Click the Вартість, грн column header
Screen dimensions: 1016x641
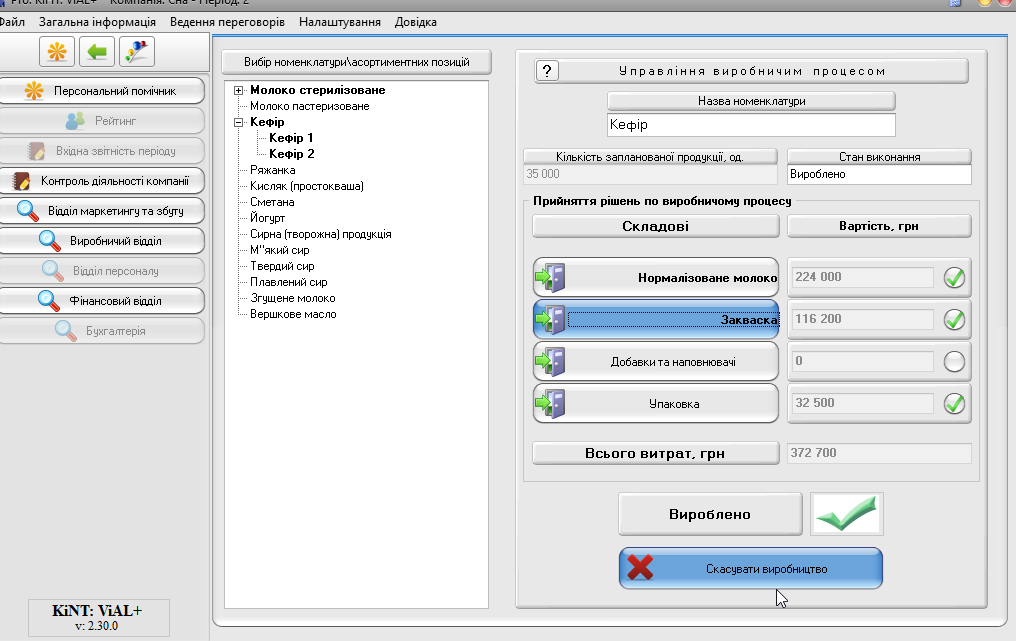coord(879,226)
